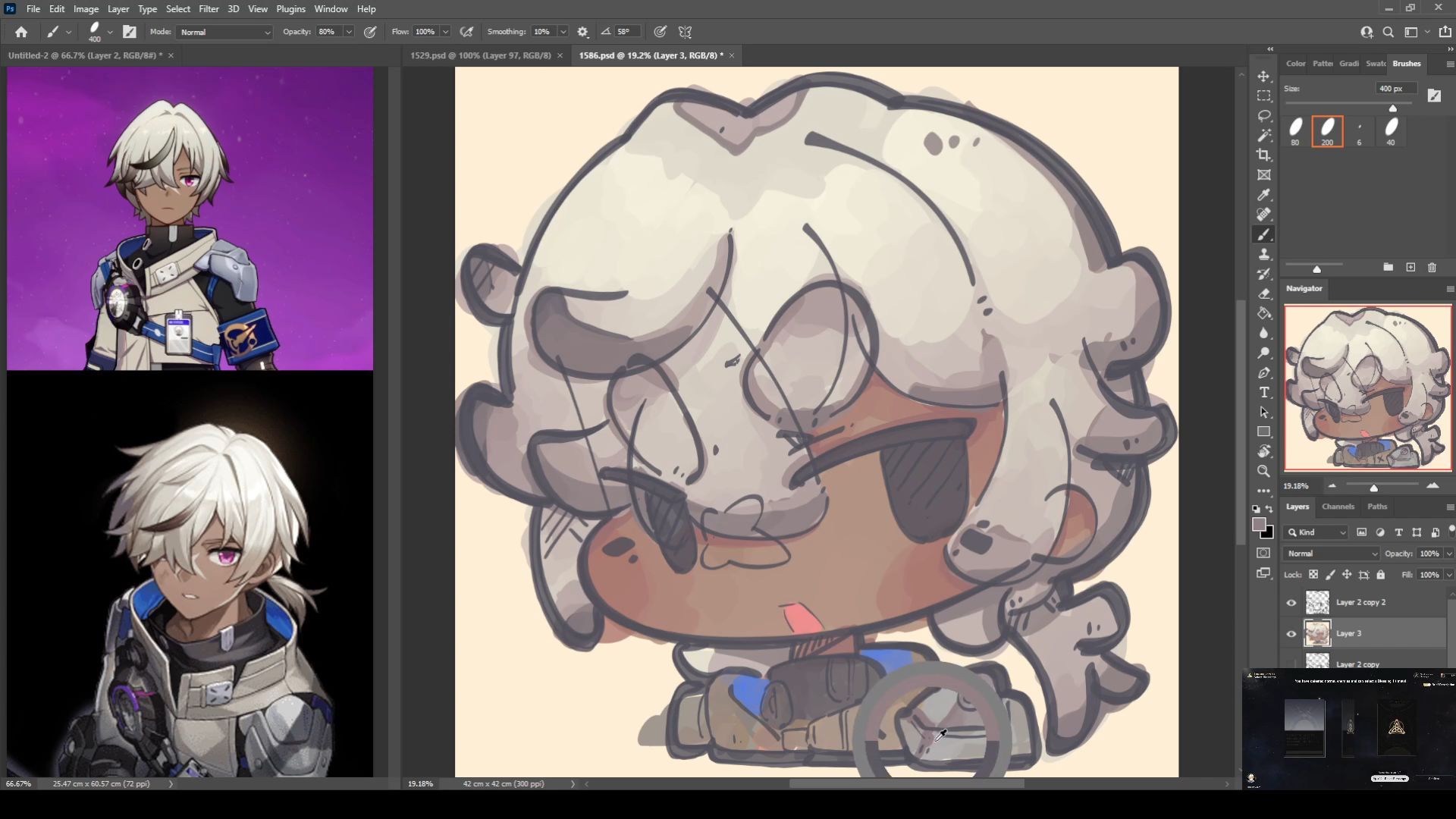This screenshot has width=1456, height=819.
Task: Open Brush Preset picker arrow
Action: click(x=110, y=32)
